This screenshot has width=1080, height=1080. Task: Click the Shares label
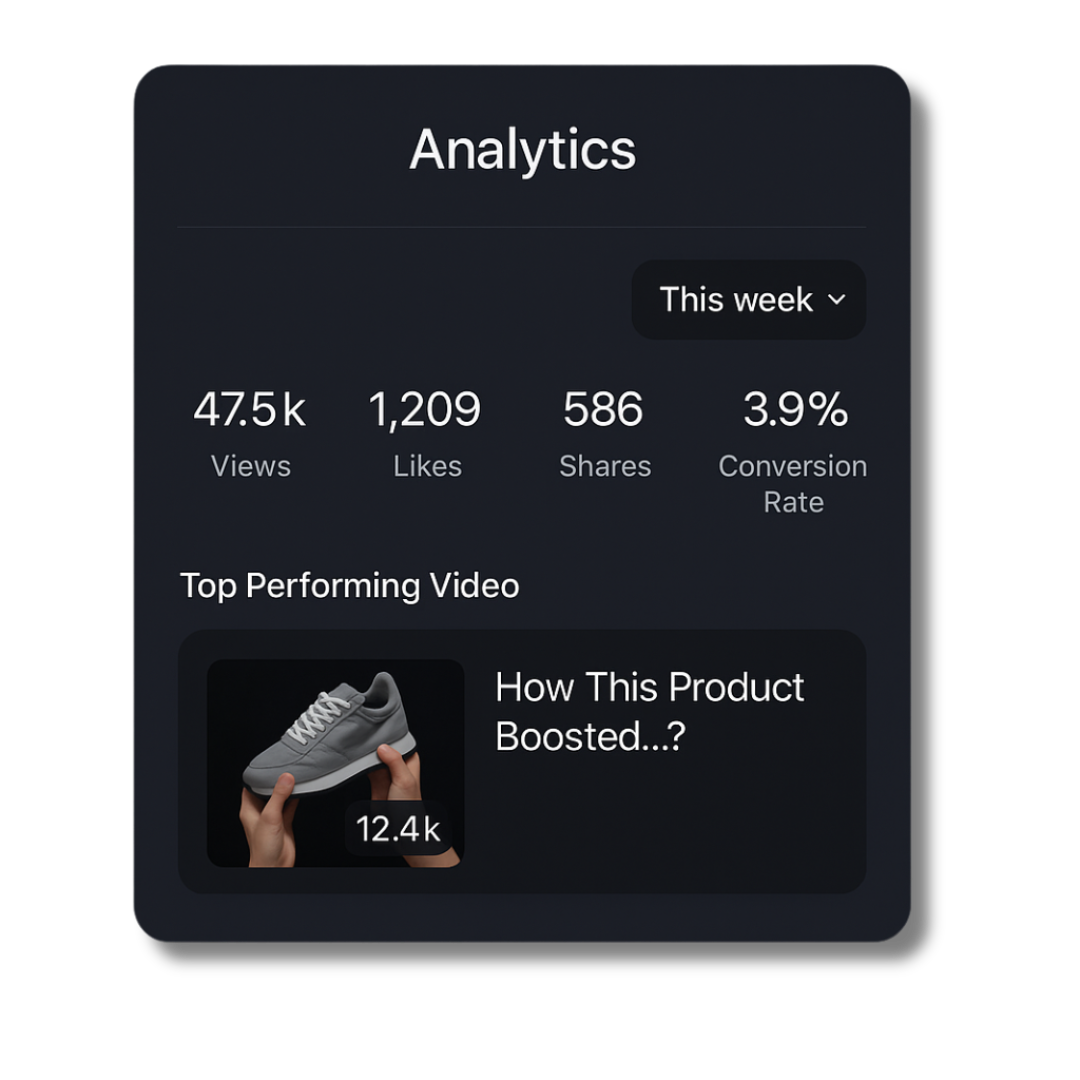click(x=605, y=466)
